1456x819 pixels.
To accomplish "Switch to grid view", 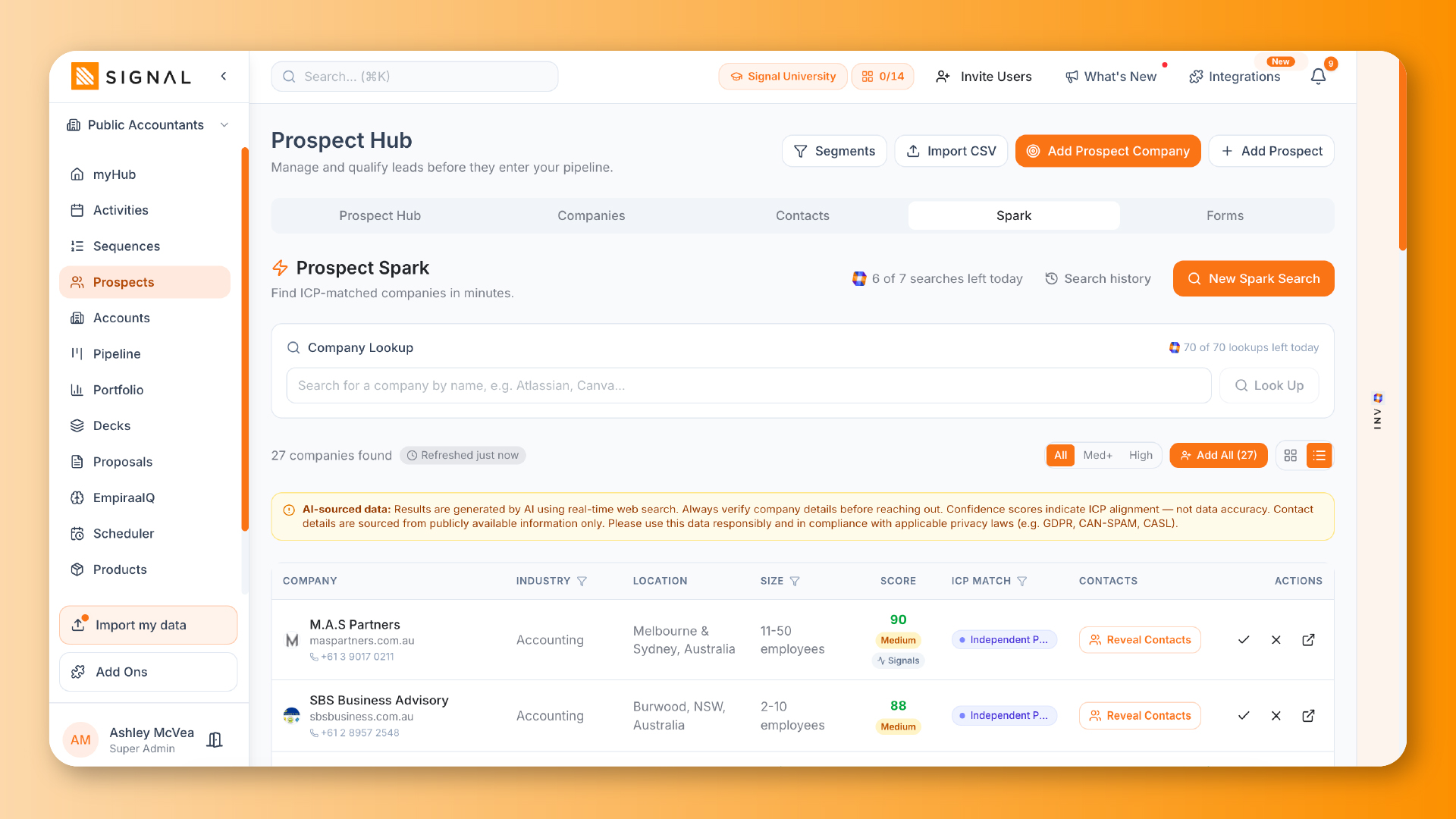I will (x=1291, y=455).
